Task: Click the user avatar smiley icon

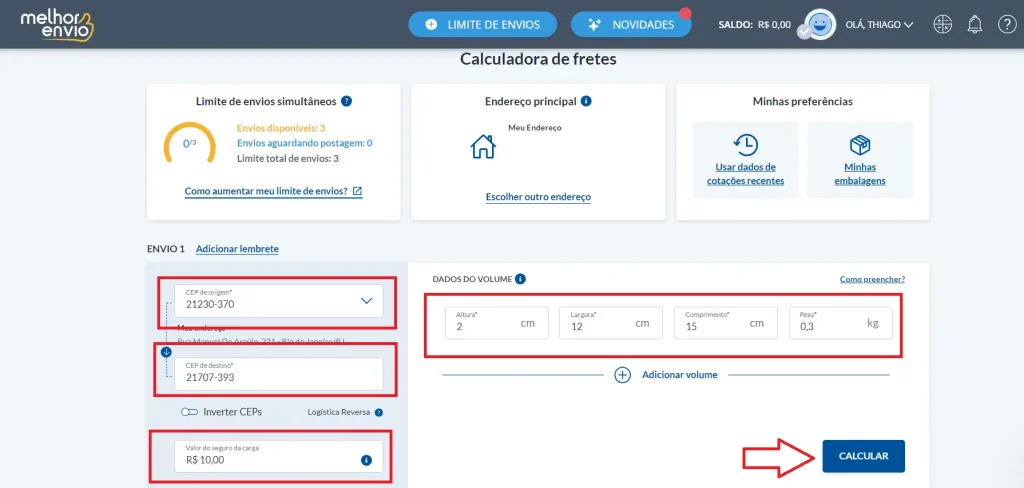Action: (822, 25)
